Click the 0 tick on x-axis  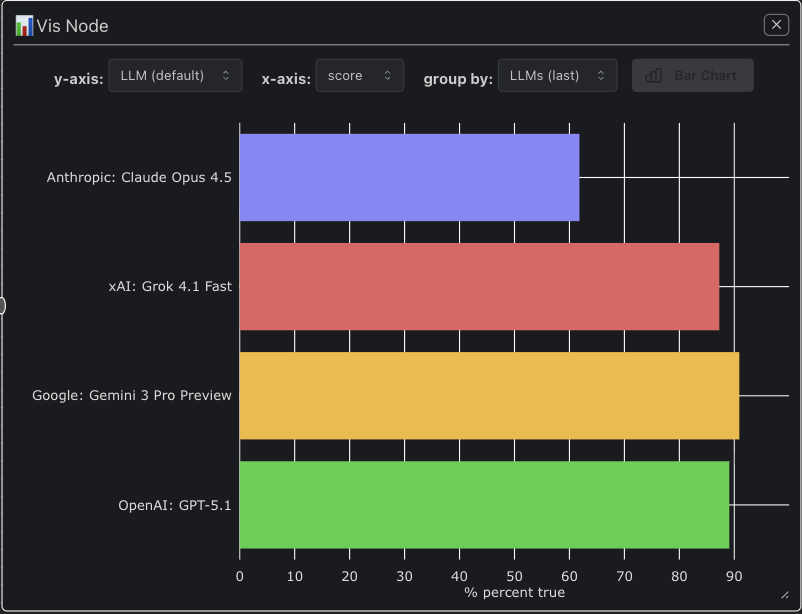[x=239, y=577]
